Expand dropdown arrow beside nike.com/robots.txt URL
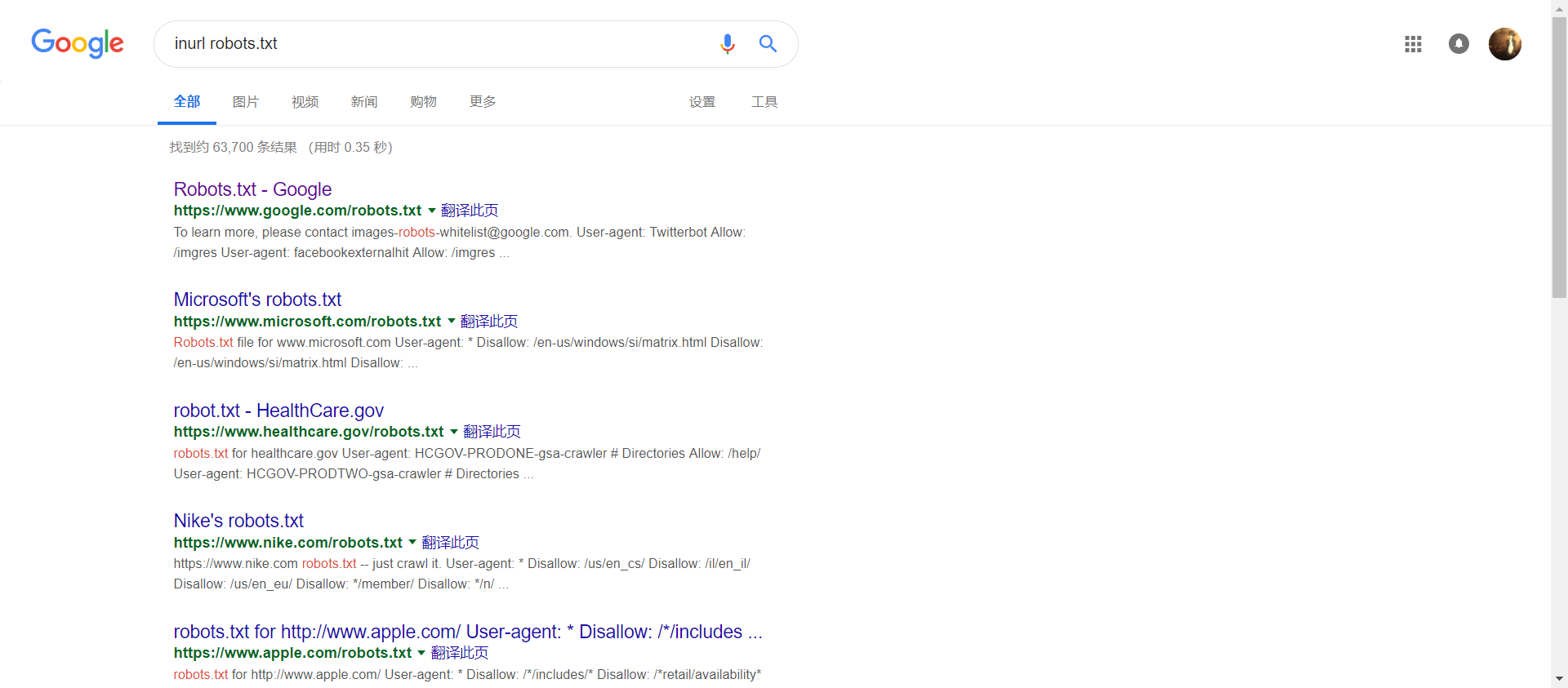 pos(412,542)
